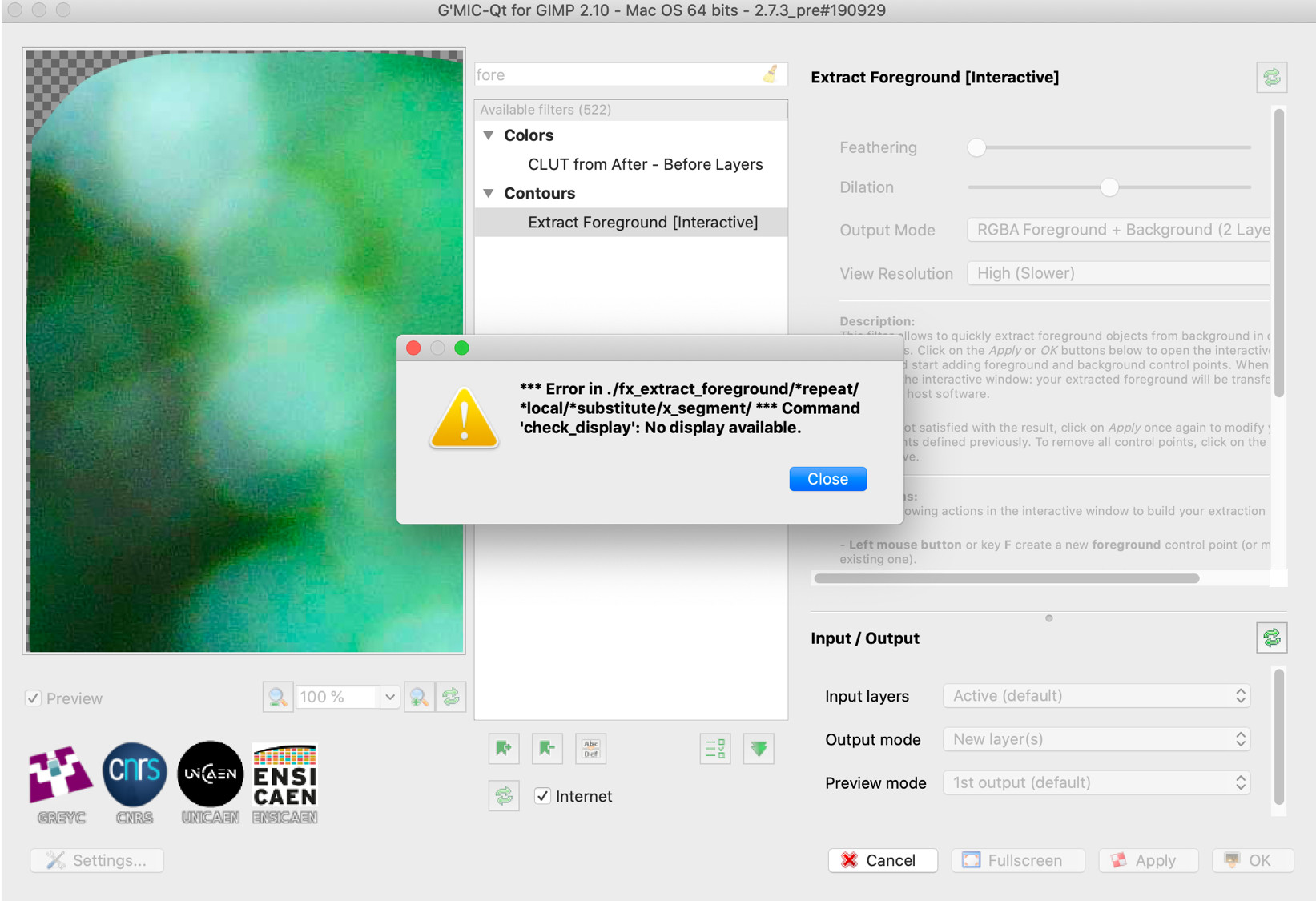1316x901 pixels.
Task: Click the CNRS logo
Action: coord(135,782)
